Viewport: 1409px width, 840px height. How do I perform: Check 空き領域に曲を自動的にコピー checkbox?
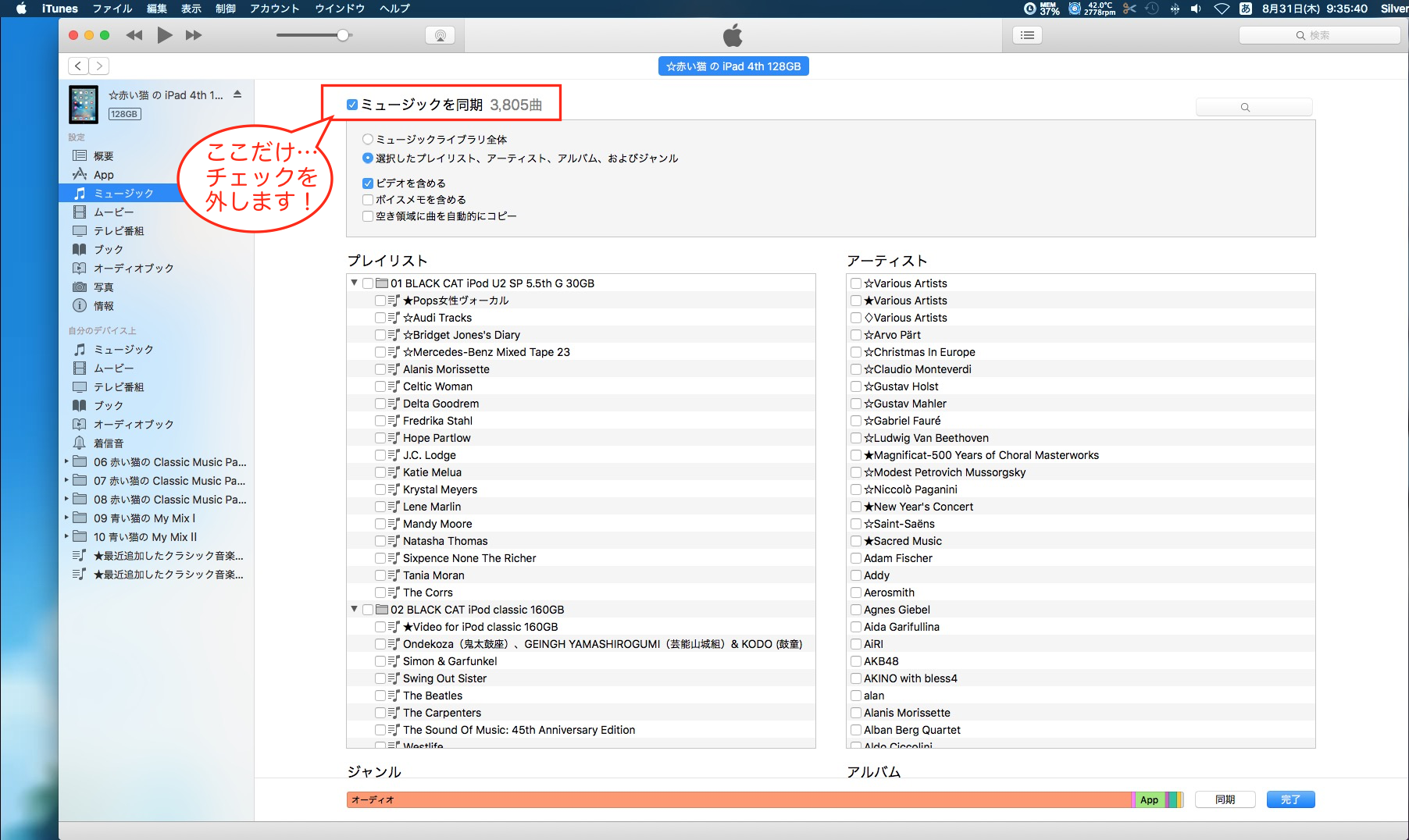[368, 216]
